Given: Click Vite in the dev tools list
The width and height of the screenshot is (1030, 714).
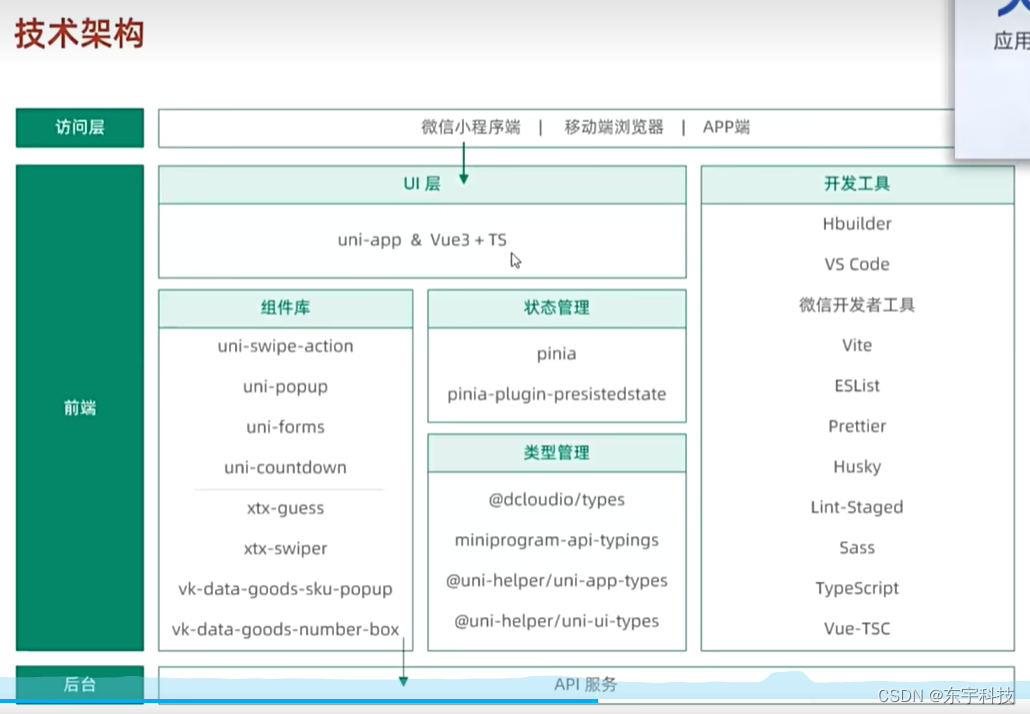Looking at the screenshot, I should (857, 346).
